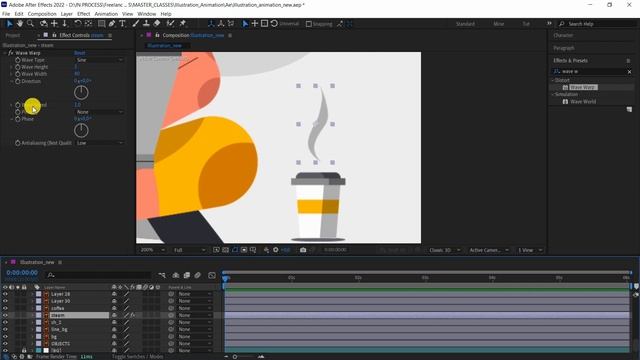Adjust the Direction angle dial
The image size is (640, 360).
point(81,93)
